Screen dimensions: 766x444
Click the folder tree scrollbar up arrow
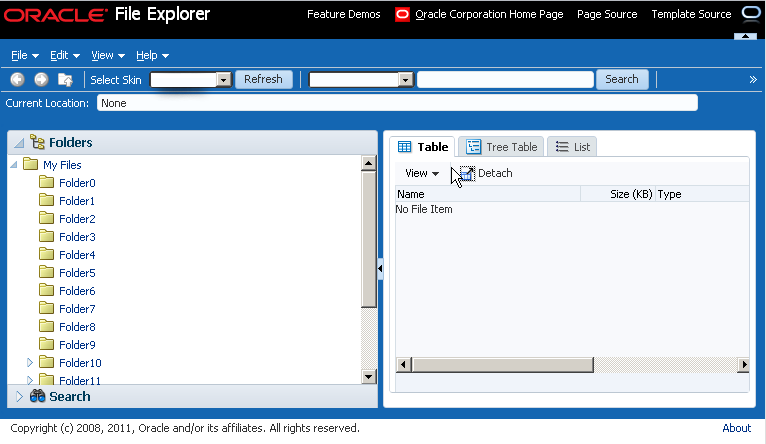point(369,163)
